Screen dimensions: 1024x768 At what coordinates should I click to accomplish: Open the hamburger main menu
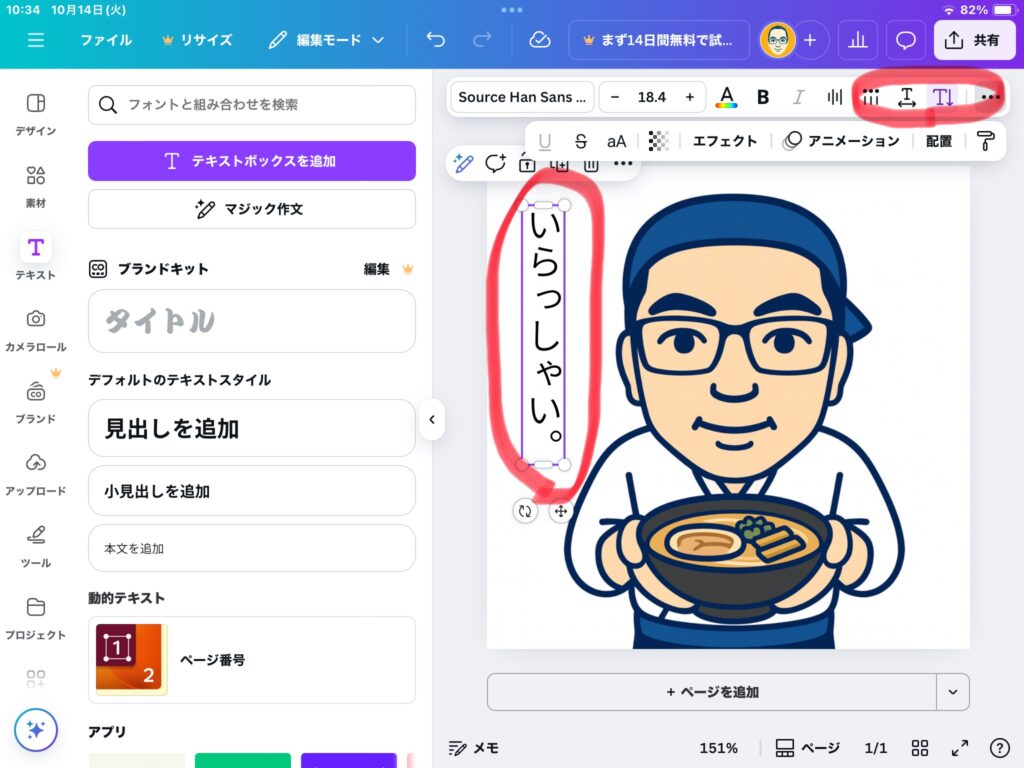point(36,40)
